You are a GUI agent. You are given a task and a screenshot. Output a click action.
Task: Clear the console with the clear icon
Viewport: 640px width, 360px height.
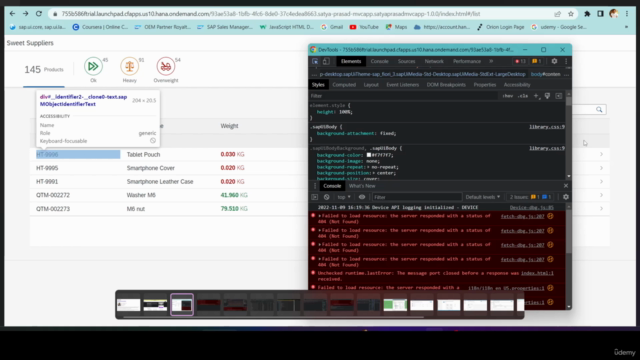[x=327, y=197]
